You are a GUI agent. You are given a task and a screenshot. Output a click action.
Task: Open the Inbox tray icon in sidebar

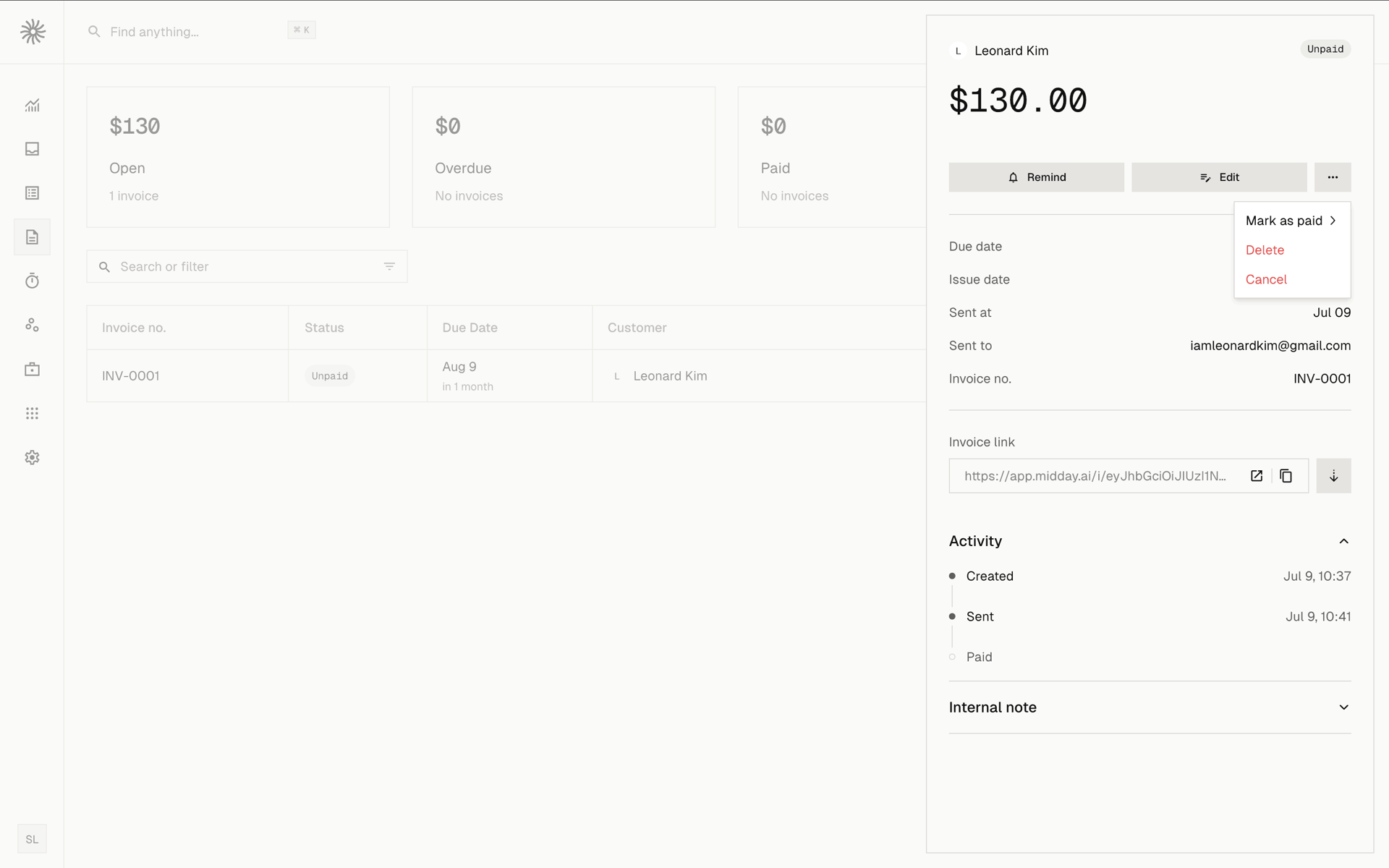click(32, 149)
